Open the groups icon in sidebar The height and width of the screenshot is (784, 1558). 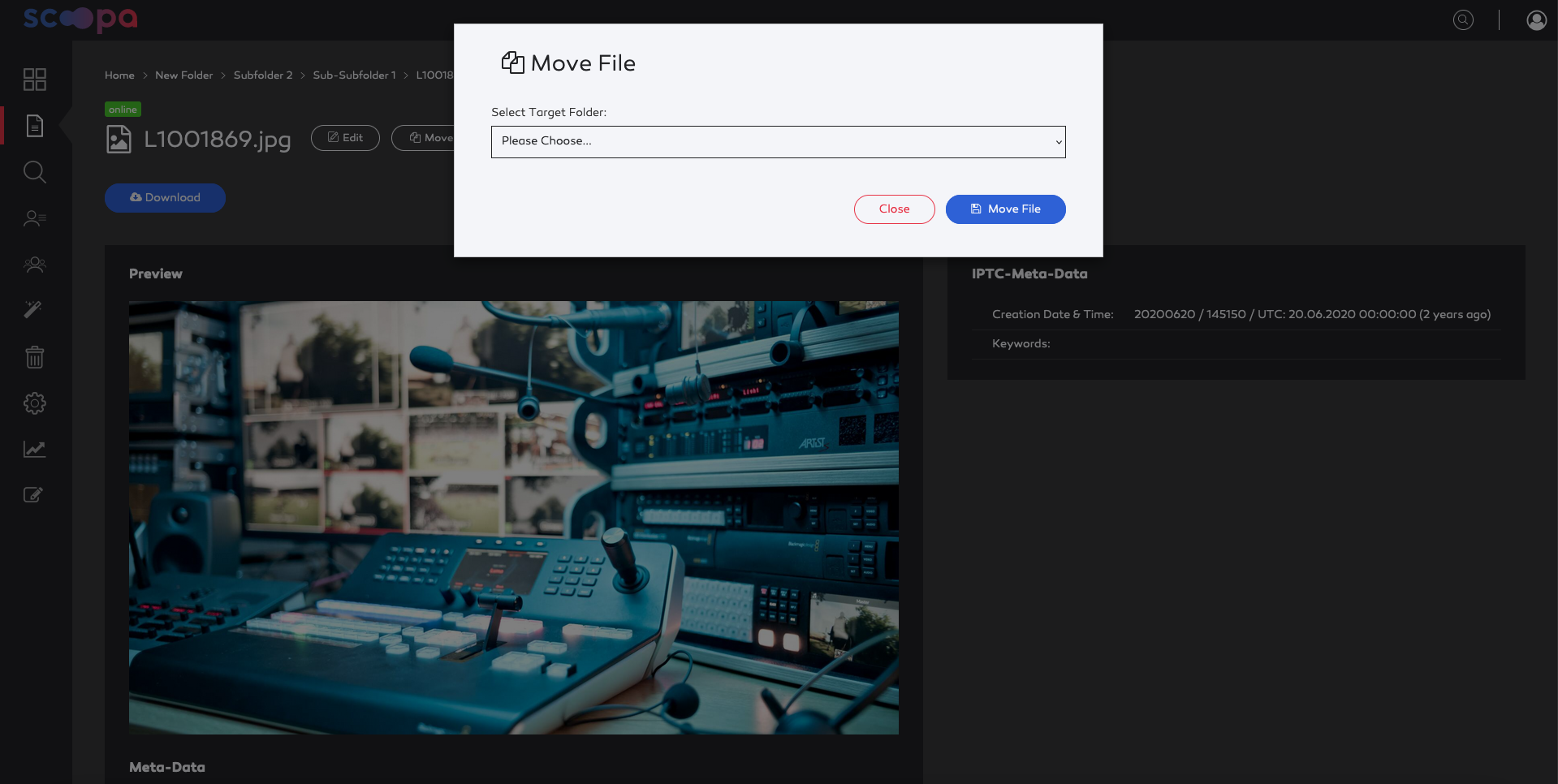pyautogui.click(x=35, y=265)
